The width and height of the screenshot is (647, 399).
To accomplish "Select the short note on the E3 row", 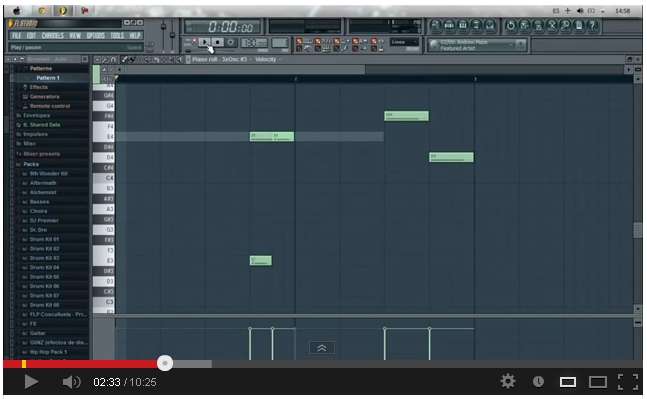I will [261, 260].
